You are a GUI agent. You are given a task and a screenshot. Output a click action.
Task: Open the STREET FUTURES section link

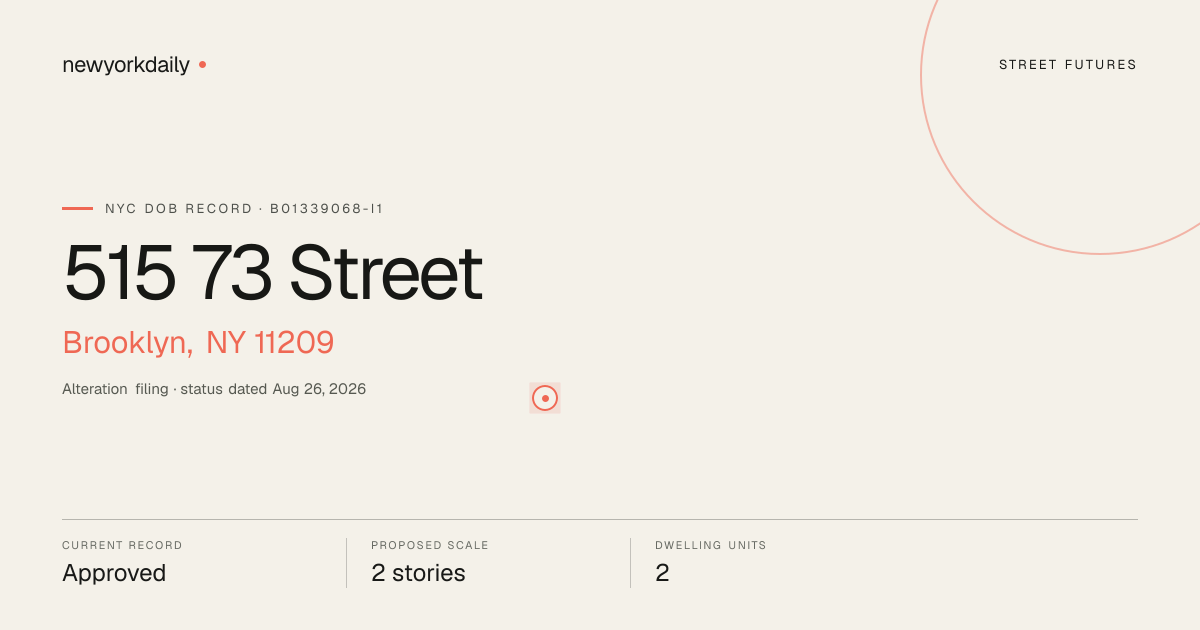click(x=1068, y=65)
